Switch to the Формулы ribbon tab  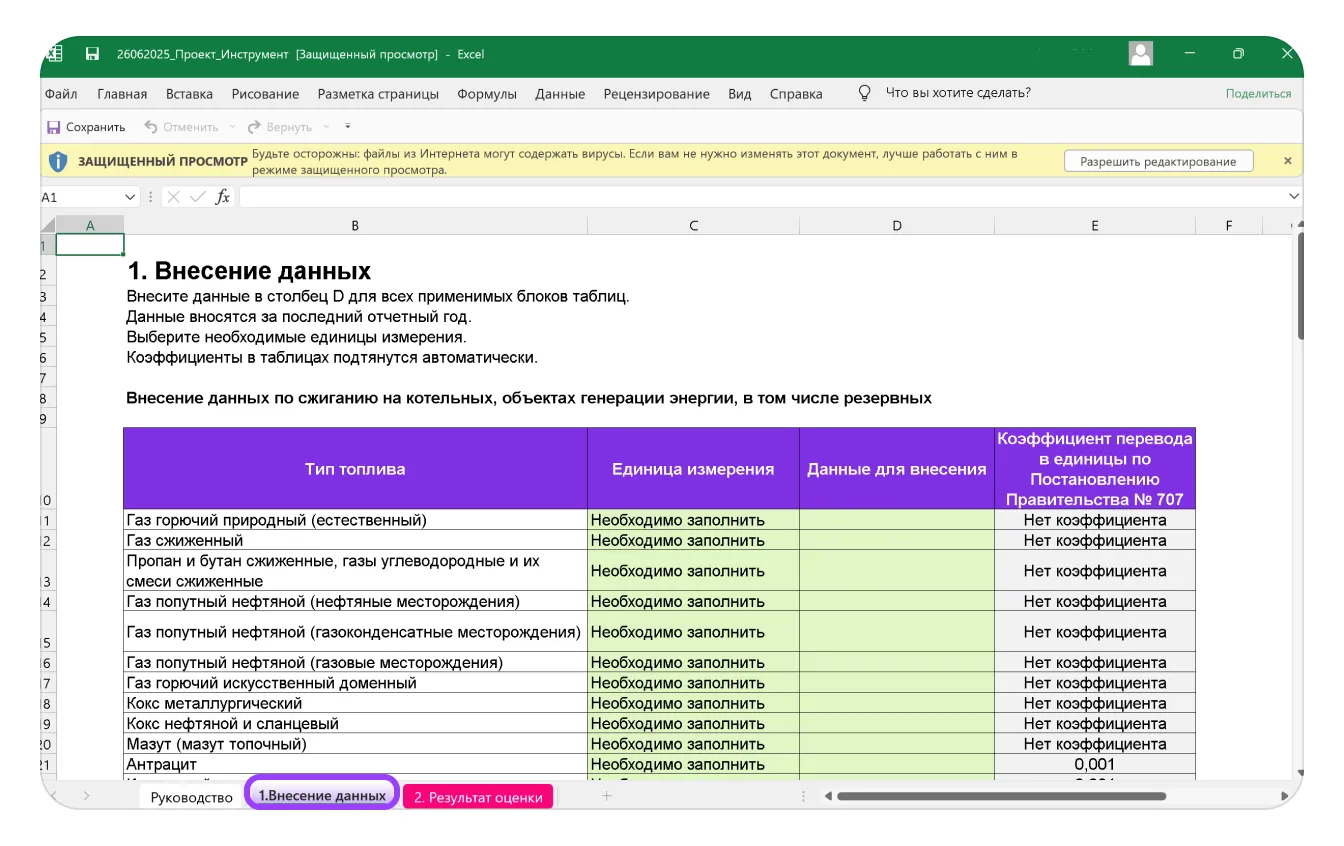(x=487, y=94)
